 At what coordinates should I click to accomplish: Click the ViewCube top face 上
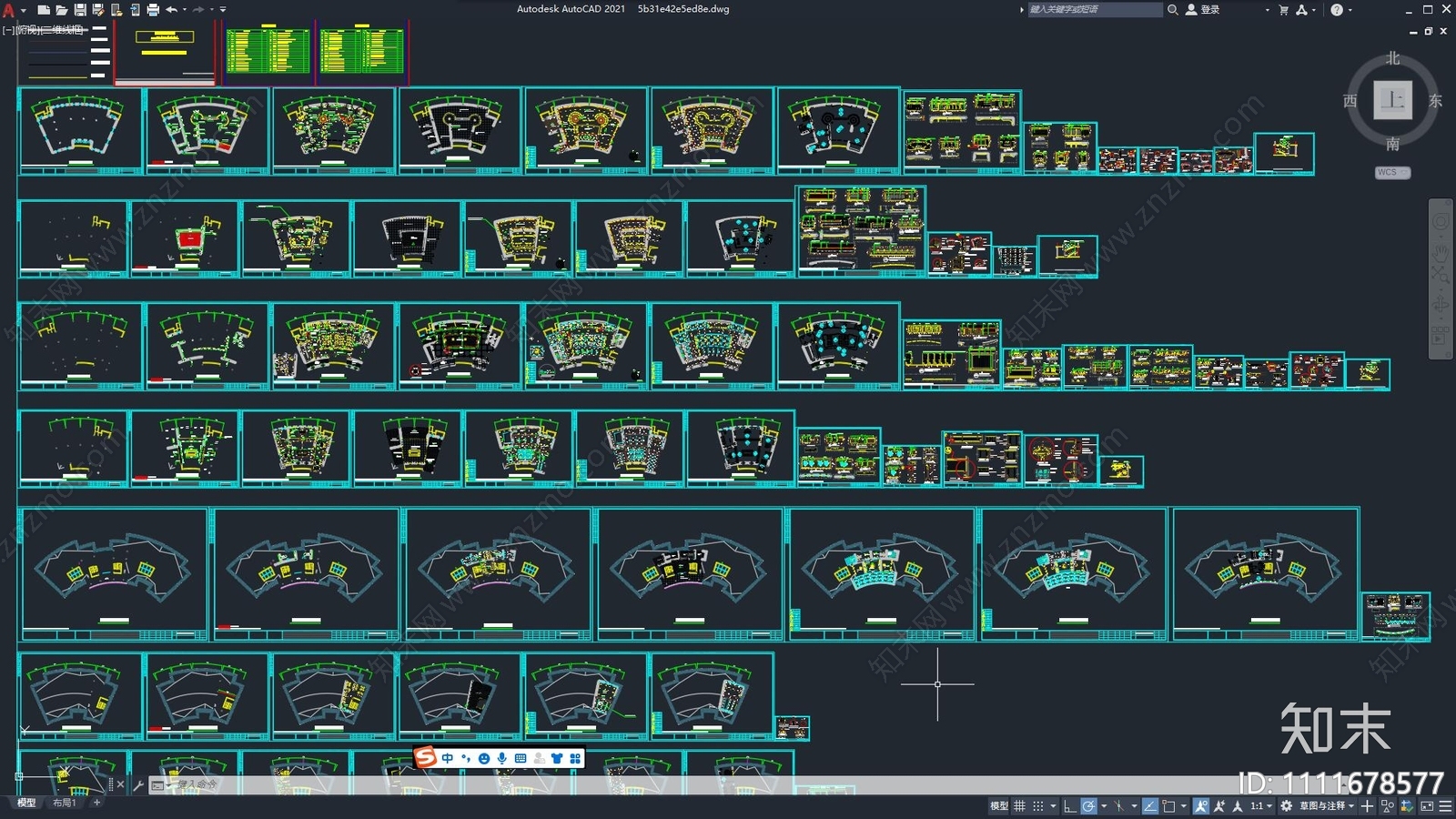(x=1392, y=99)
